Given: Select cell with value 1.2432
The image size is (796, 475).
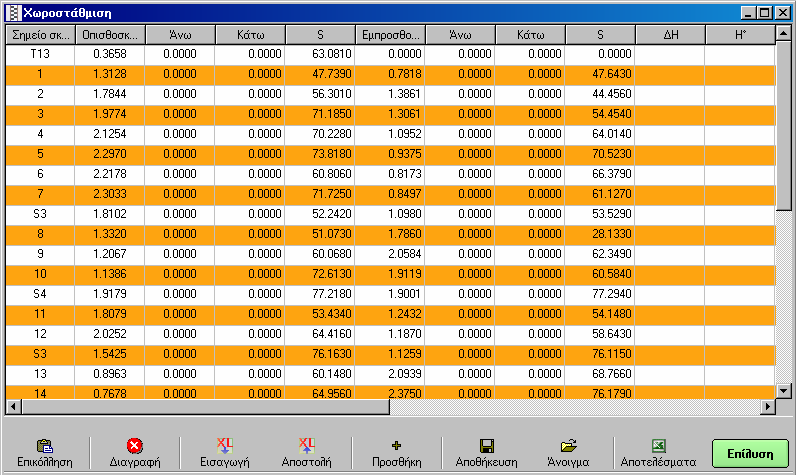Looking at the screenshot, I should [x=390, y=314].
